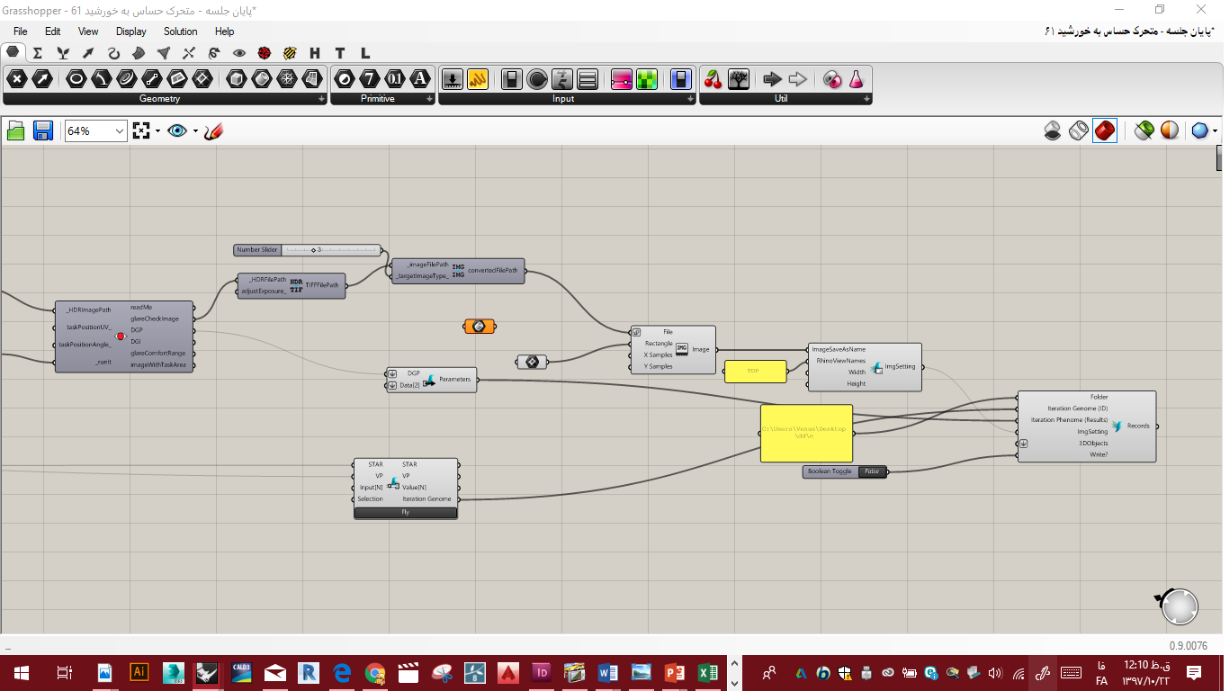Toggle the preview eye icon in canvas toolbar
Screen dimensions: 1224x691
click(177, 131)
